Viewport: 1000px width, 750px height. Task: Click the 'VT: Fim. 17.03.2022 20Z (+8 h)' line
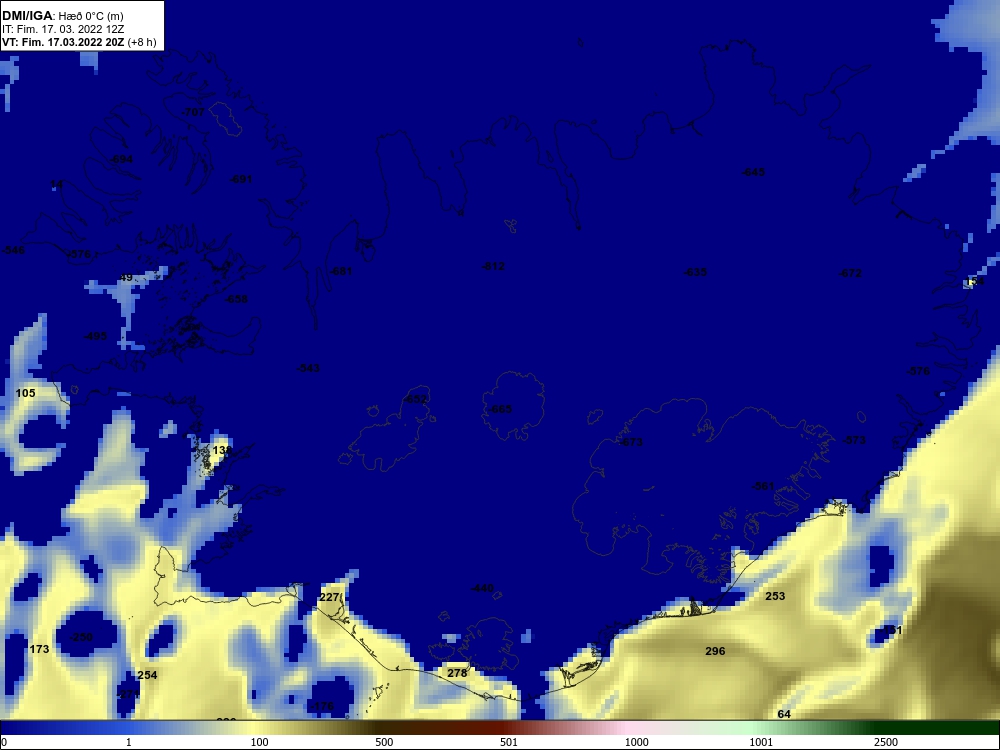point(79,43)
